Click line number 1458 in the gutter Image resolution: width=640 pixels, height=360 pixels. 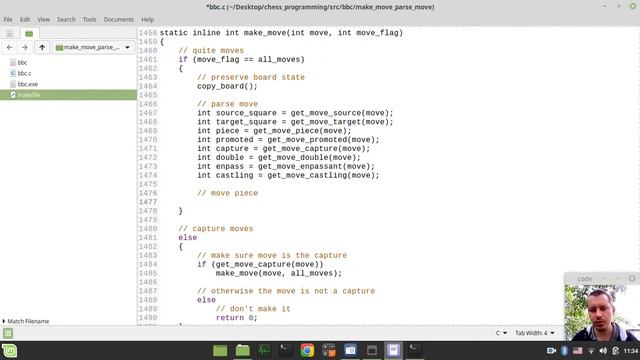click(x=147, y=33)
